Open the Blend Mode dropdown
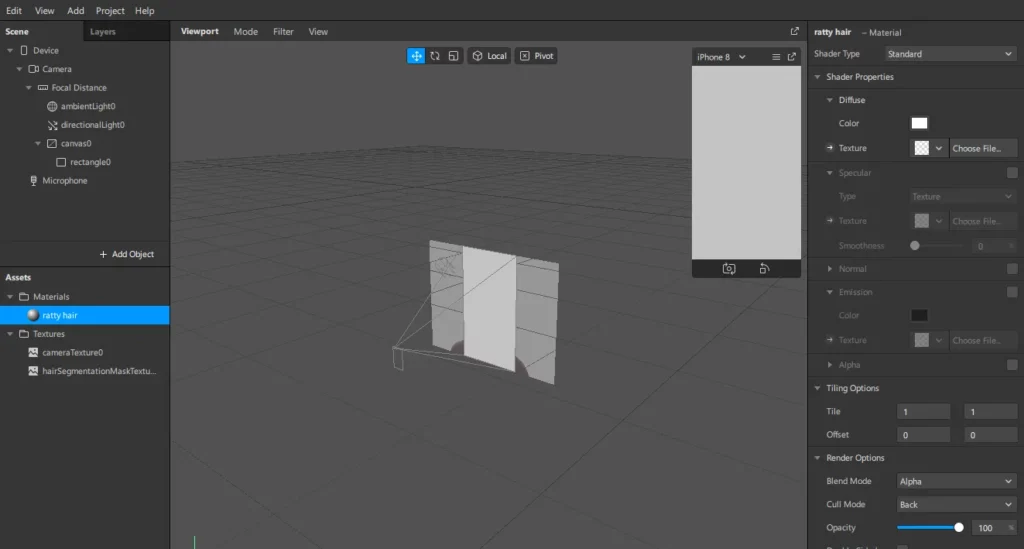 (x=956, y=481)
